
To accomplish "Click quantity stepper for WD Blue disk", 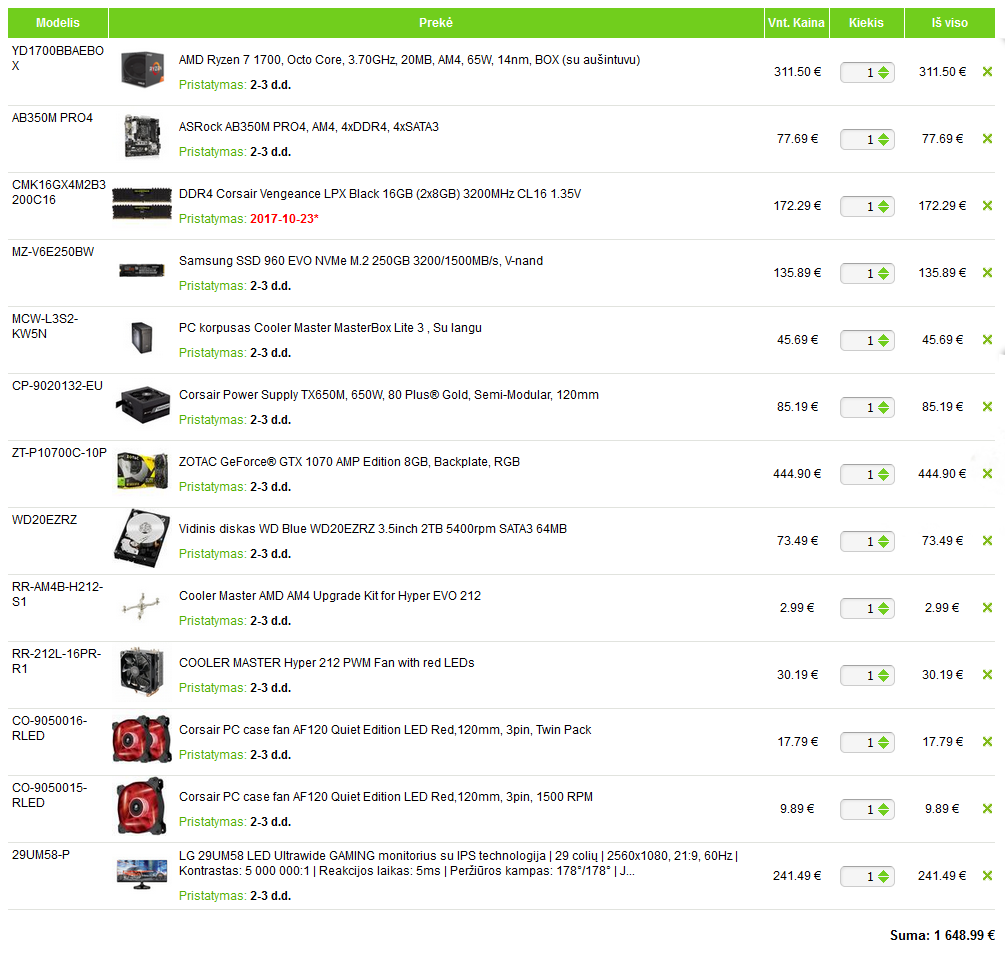I will (x=883, y=541).
